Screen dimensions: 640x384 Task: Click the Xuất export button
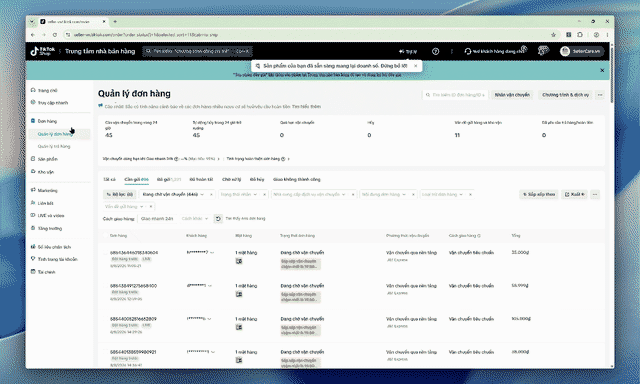pos(574,194)
